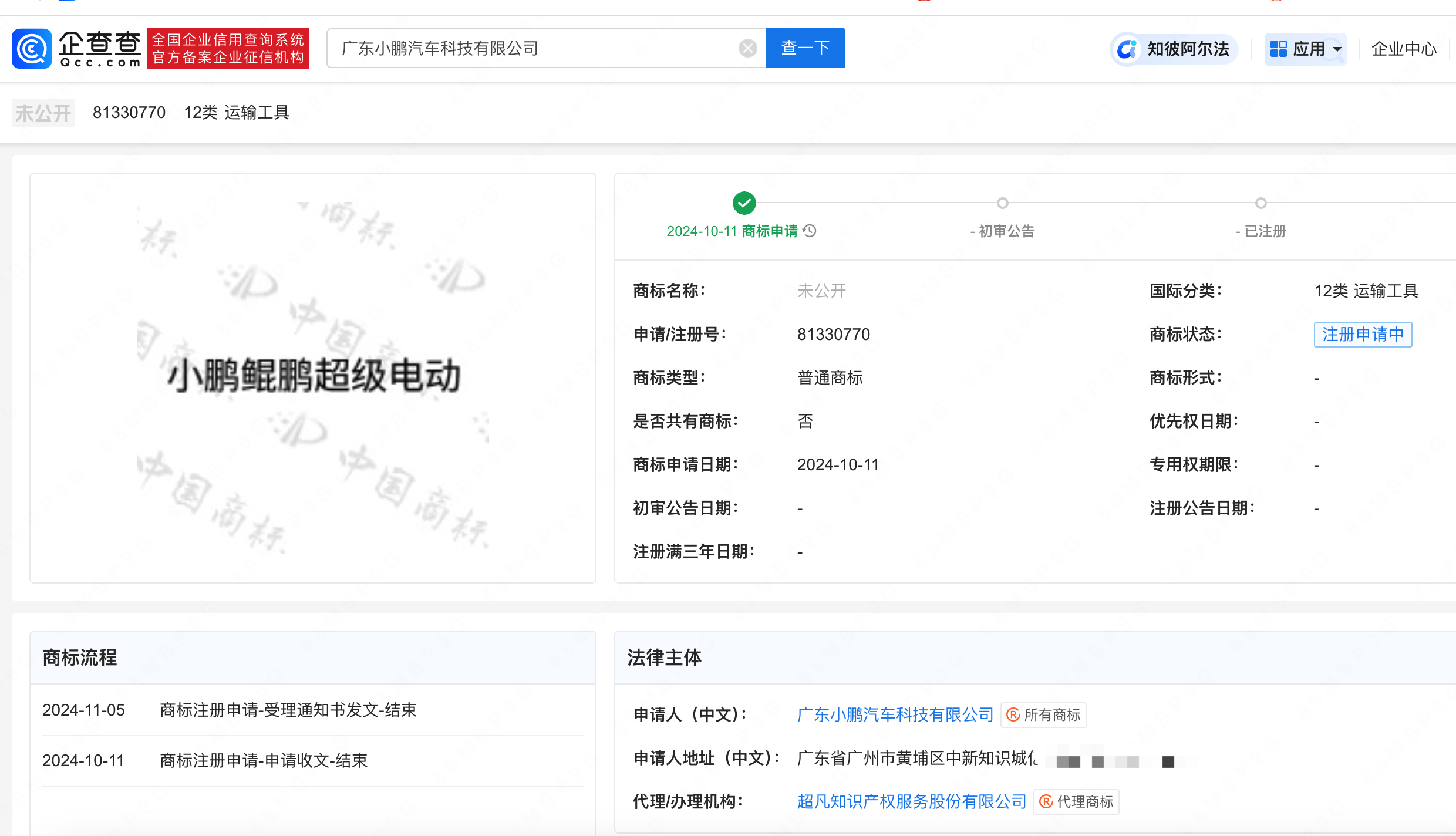
Task: Open 超凡知识产权服务股份有限公司 agency link
Action: click(x=912, y=801)
